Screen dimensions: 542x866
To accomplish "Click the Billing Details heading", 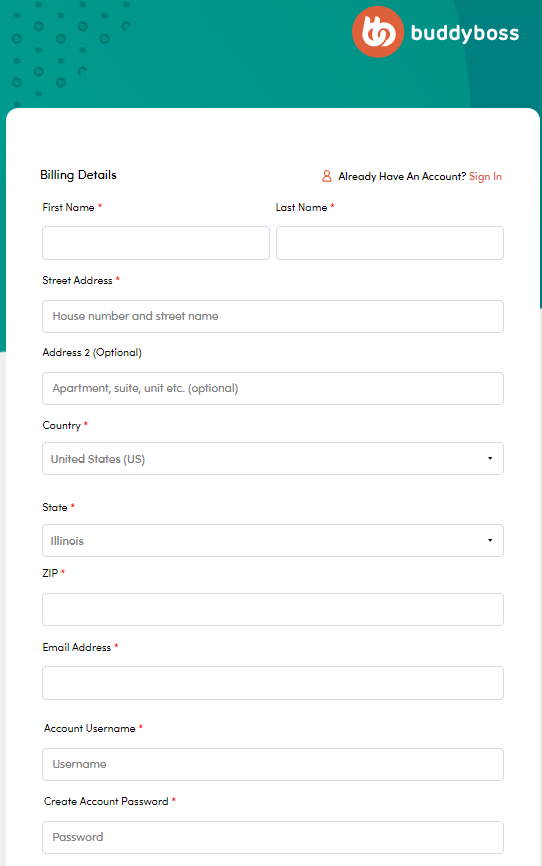I will (x=78, y=175).
